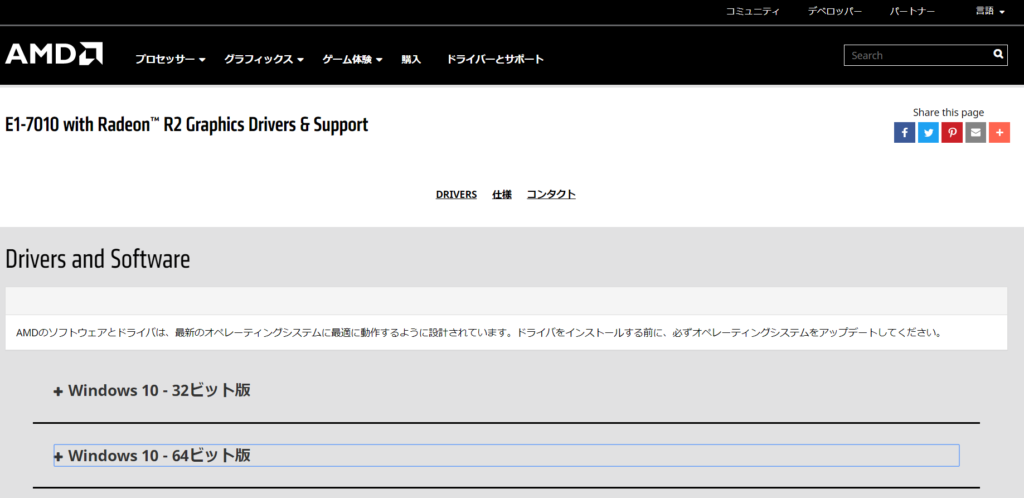Share page via email icon

(976, 132)
